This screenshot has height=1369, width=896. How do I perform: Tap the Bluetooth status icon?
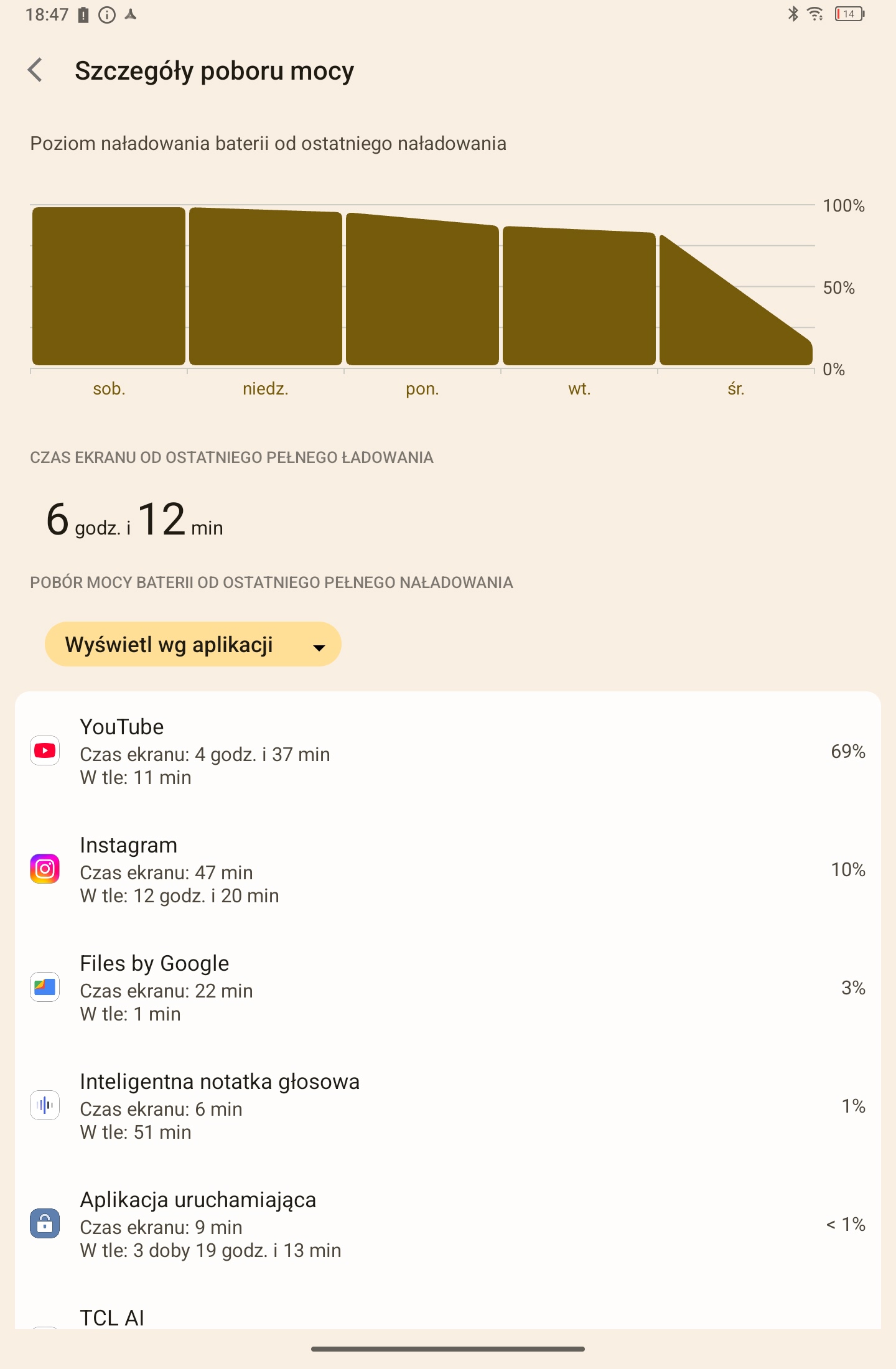pyautogui.click(x=793, y=14)
